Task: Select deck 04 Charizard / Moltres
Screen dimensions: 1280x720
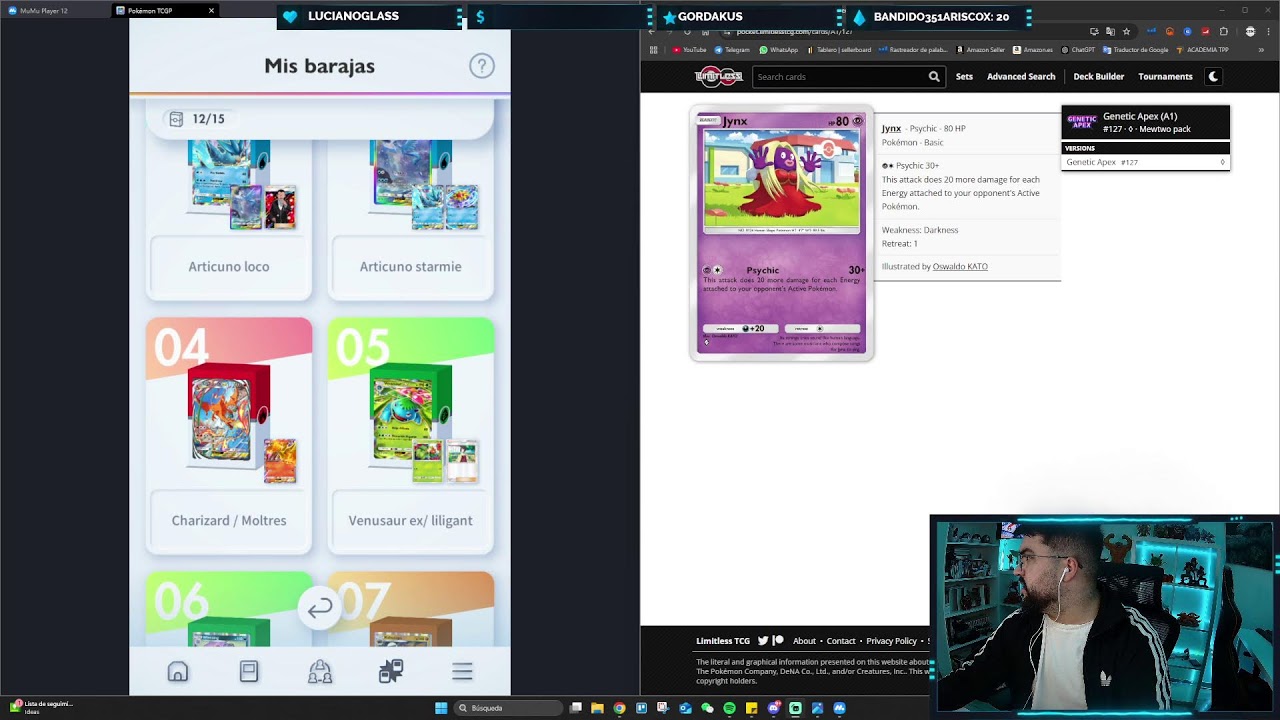Action: click(229, 436)
